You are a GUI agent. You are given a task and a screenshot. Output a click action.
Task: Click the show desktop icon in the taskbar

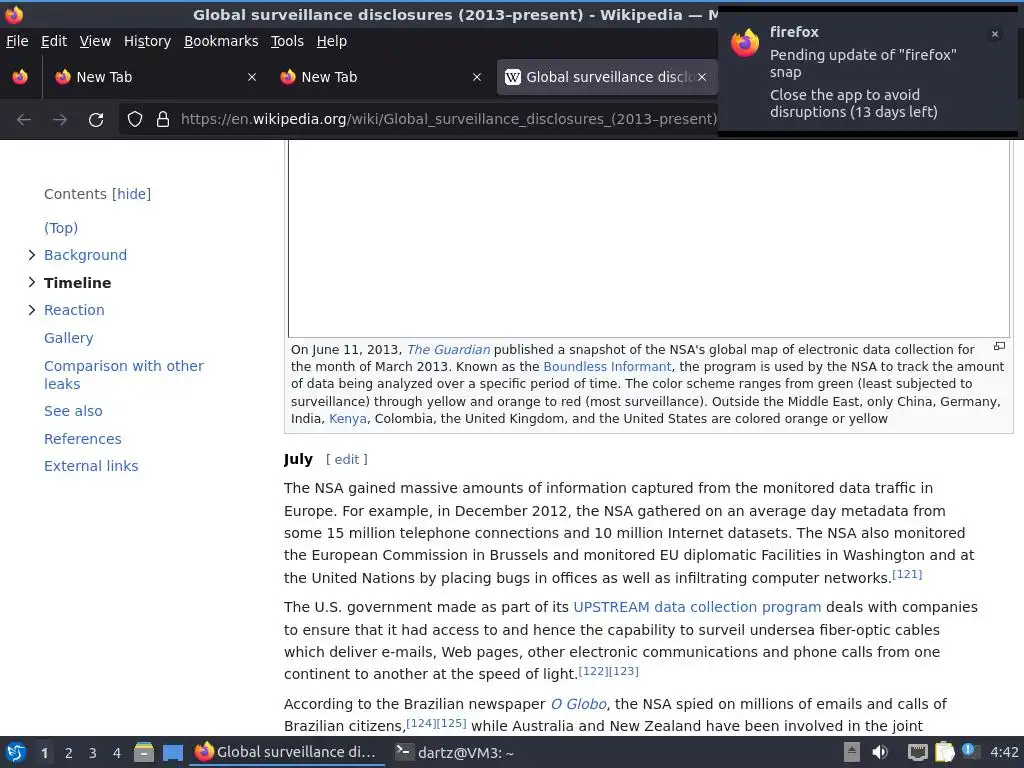pos(172,752)
